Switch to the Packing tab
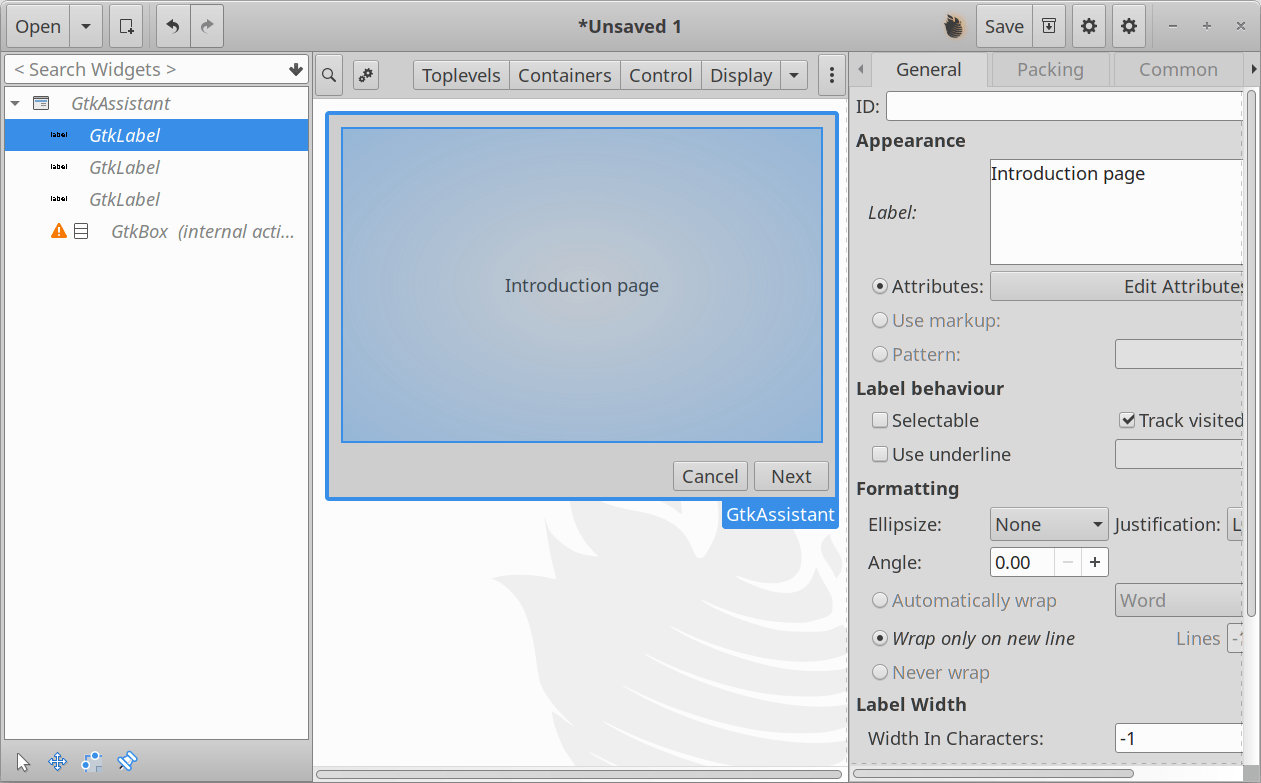1261x783 pixels. 1049,69
